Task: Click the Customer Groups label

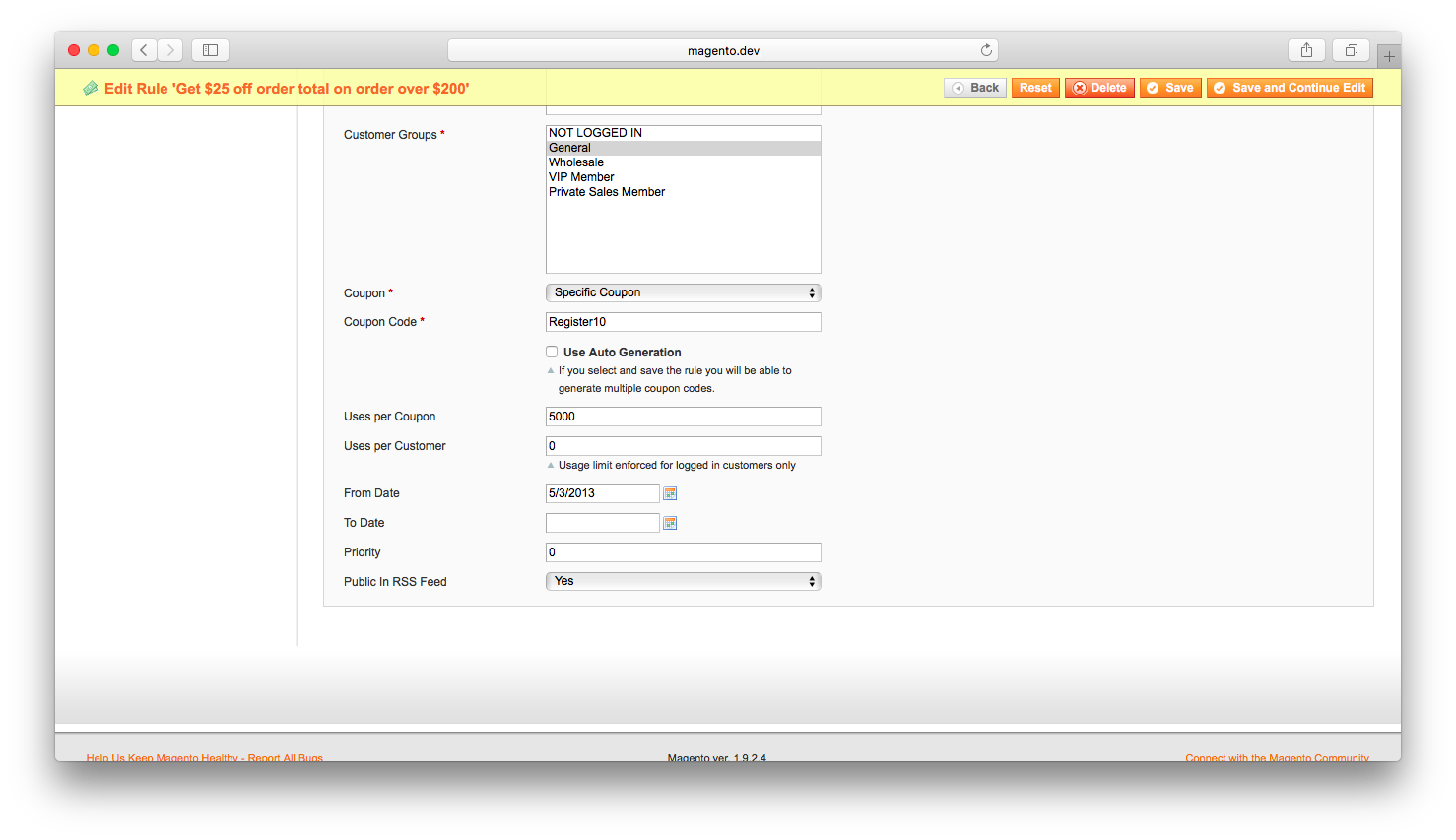Action: pos(394,135)
